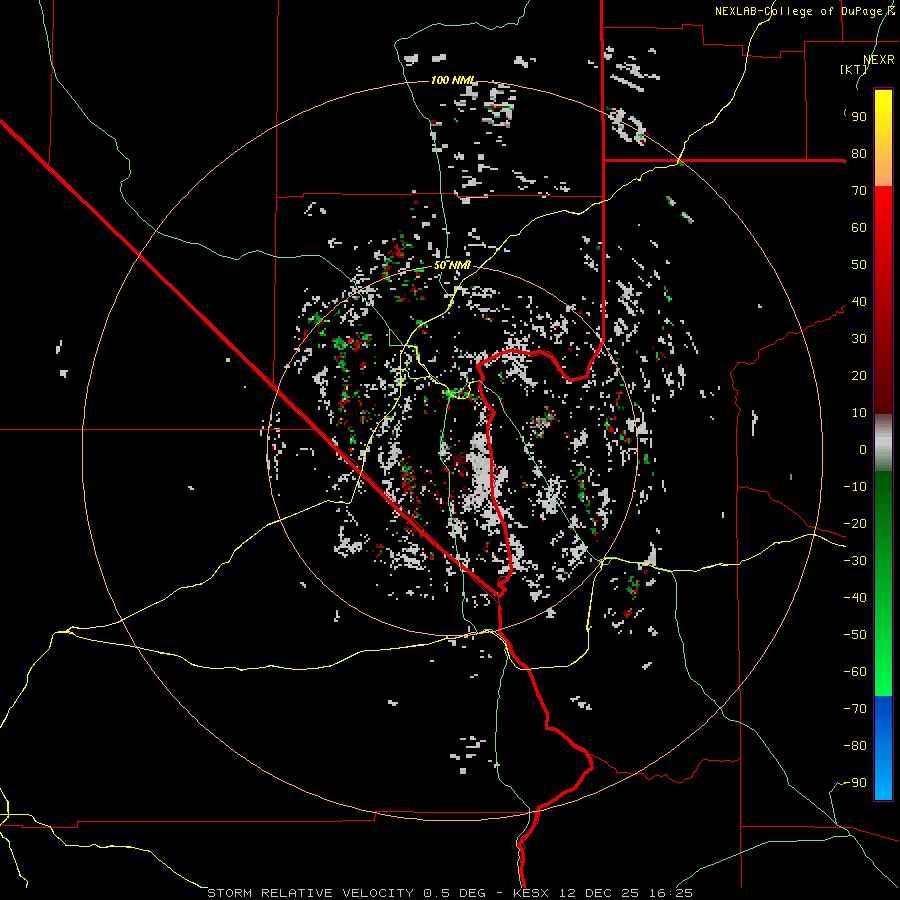This screenshot has width=900, height=900.
Task: Click the -20 scale value
Action: click(x=855, y=524)
